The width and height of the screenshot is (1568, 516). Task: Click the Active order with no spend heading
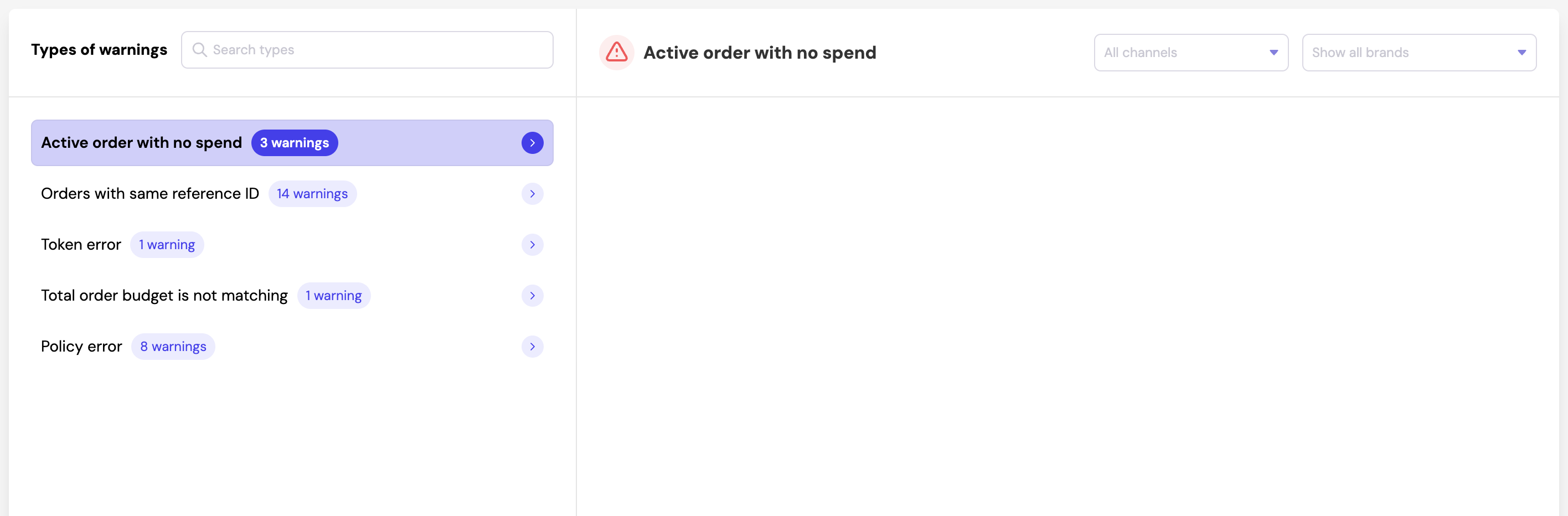pos(759,53)
